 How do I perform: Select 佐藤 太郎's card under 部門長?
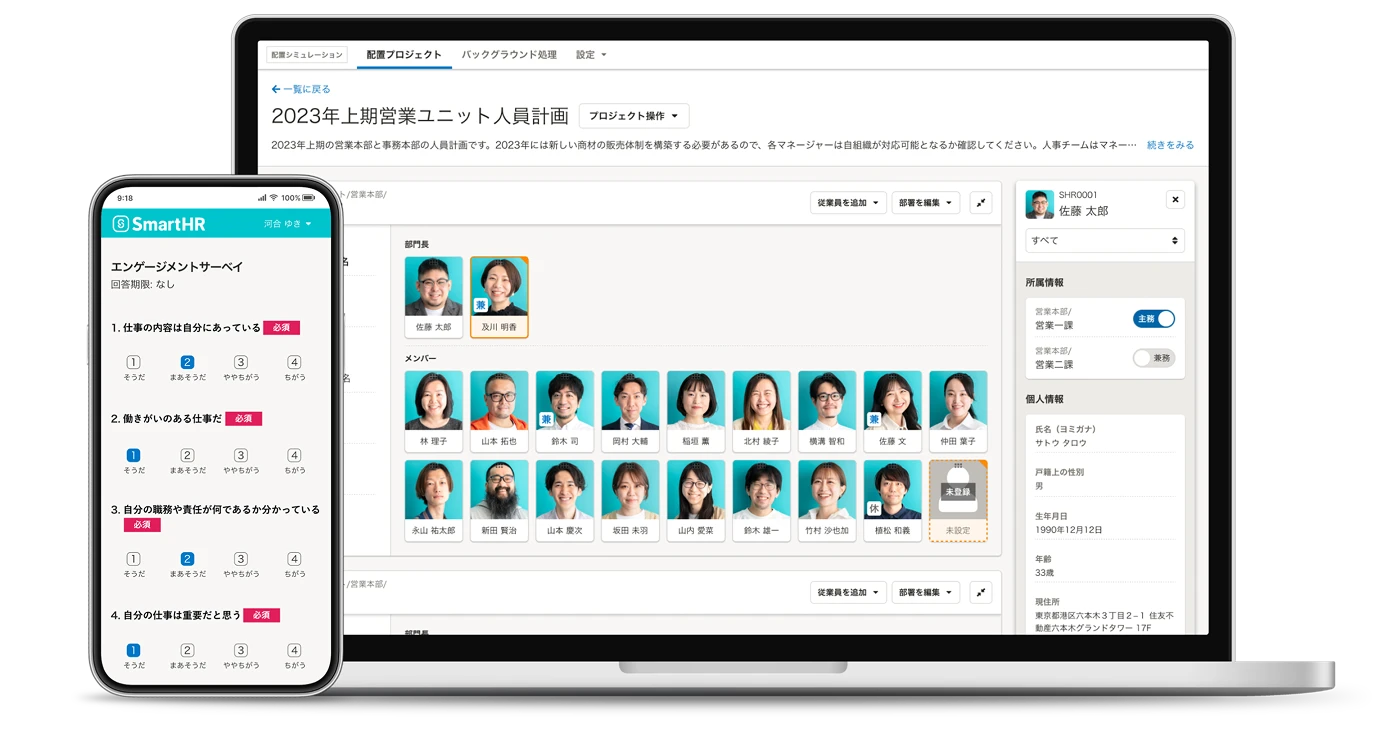pos(434,297)
